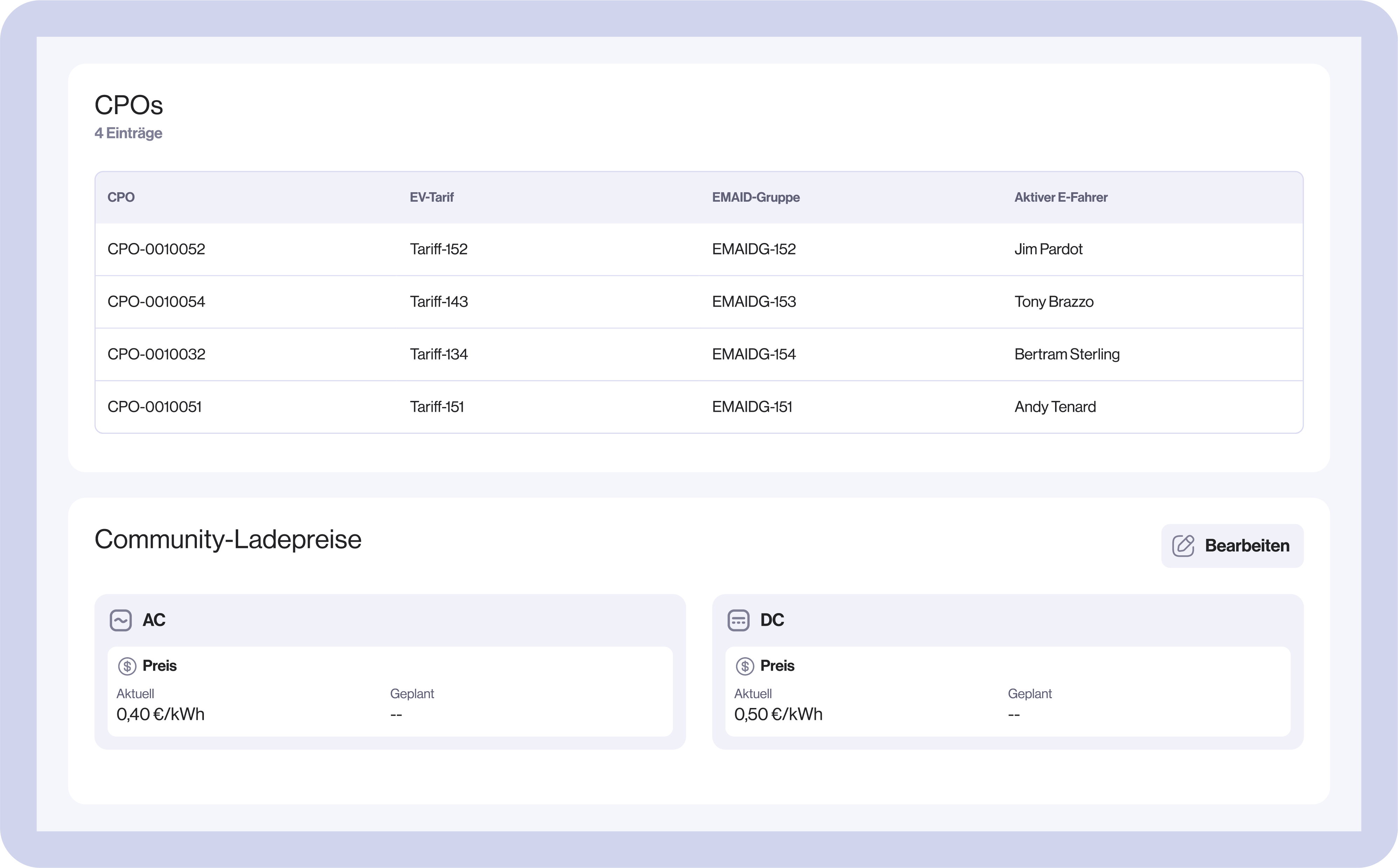Click the EMAID-Gruppe column header

point(756,197)
